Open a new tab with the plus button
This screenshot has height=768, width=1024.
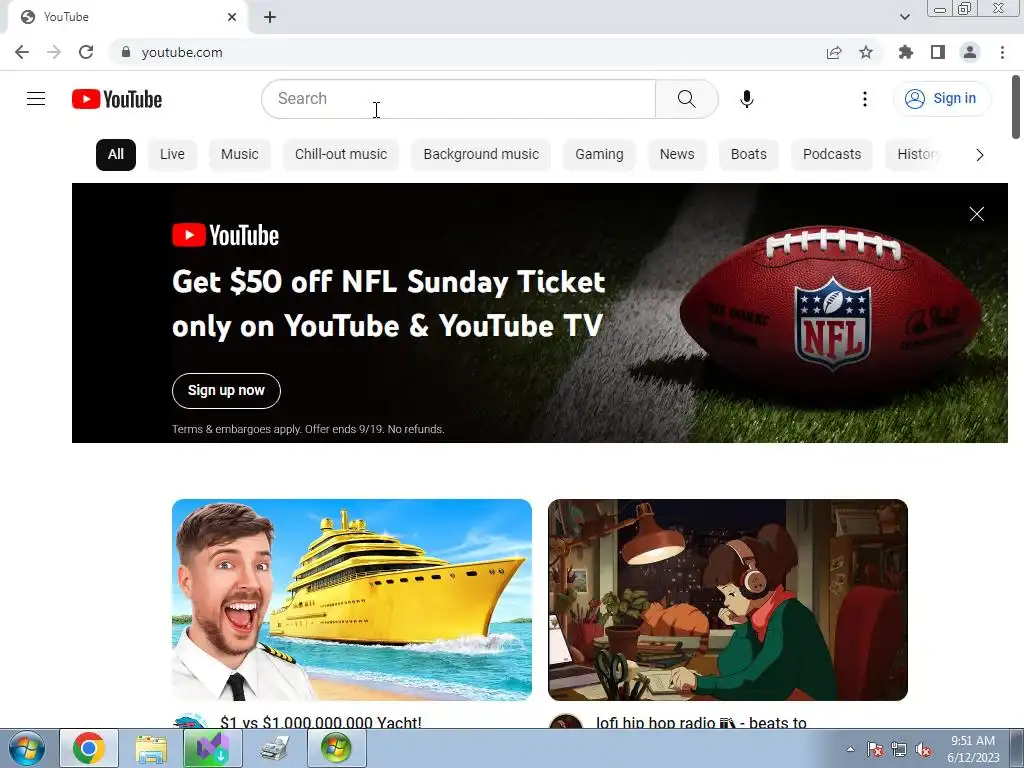click(x=270, y=17)
